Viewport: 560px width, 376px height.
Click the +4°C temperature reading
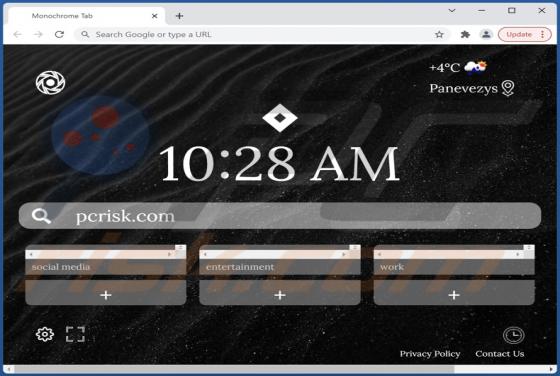(444, 67)
